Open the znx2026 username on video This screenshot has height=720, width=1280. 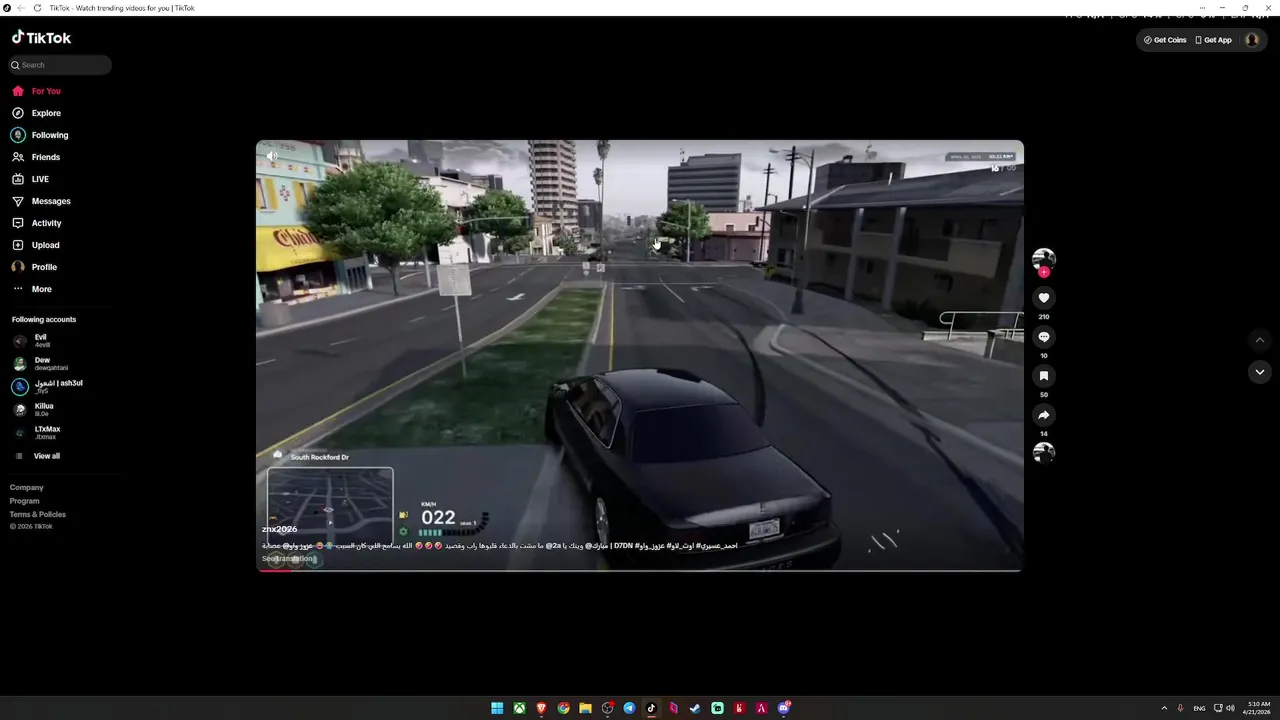tap(280, 529)
